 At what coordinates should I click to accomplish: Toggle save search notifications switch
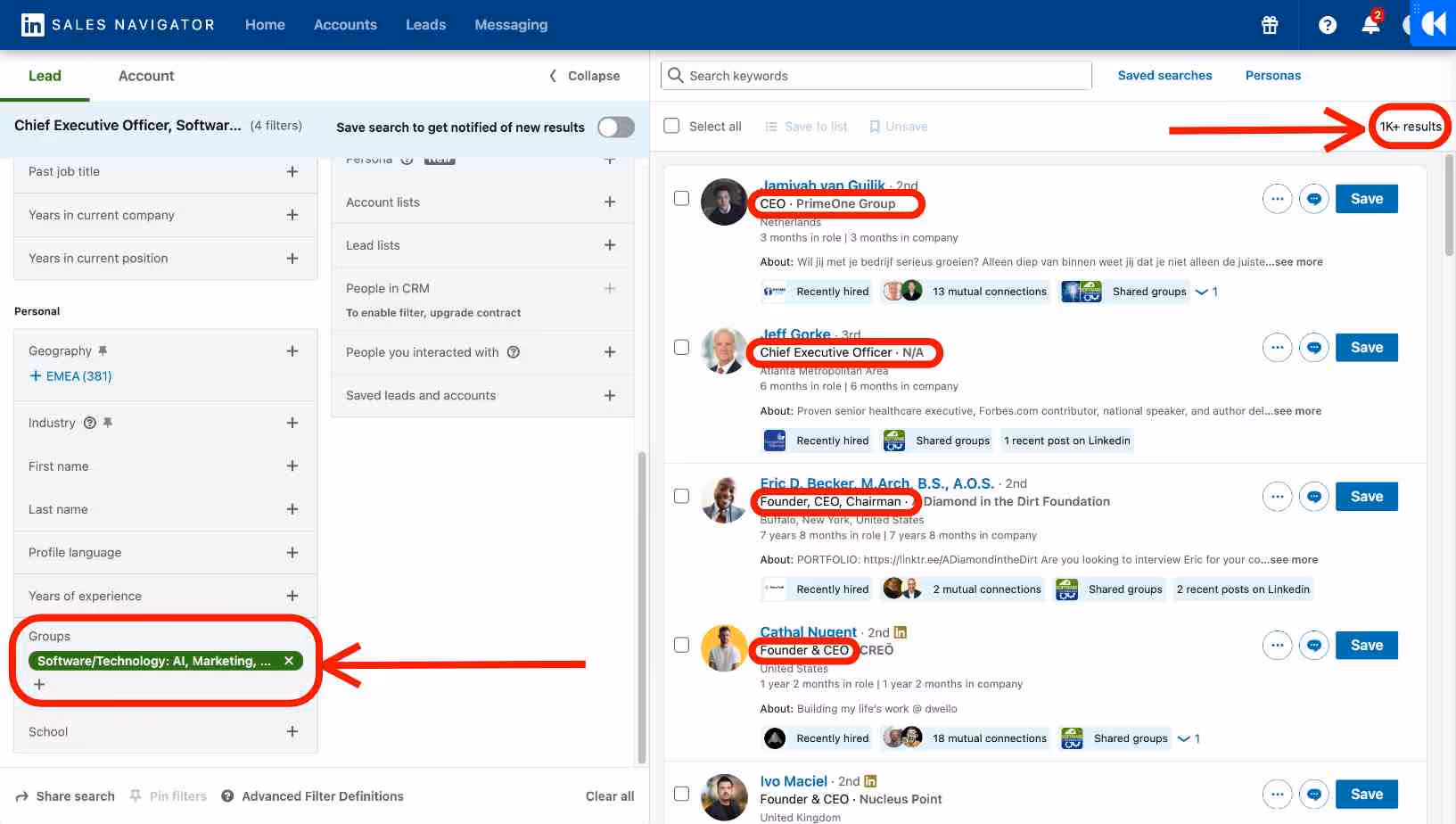tap(616, 128)
